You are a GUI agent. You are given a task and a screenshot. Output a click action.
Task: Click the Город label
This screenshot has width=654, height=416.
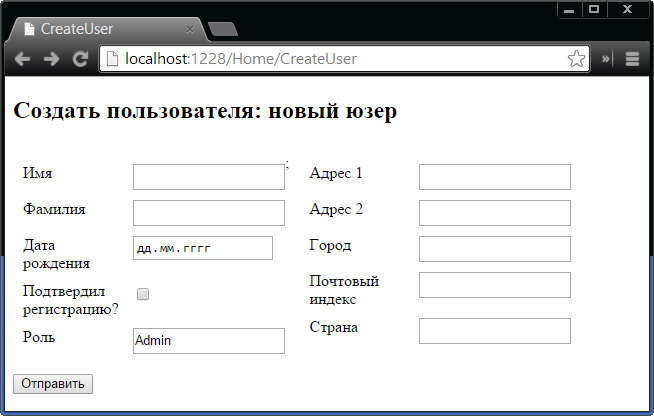[x=330, y=245]
